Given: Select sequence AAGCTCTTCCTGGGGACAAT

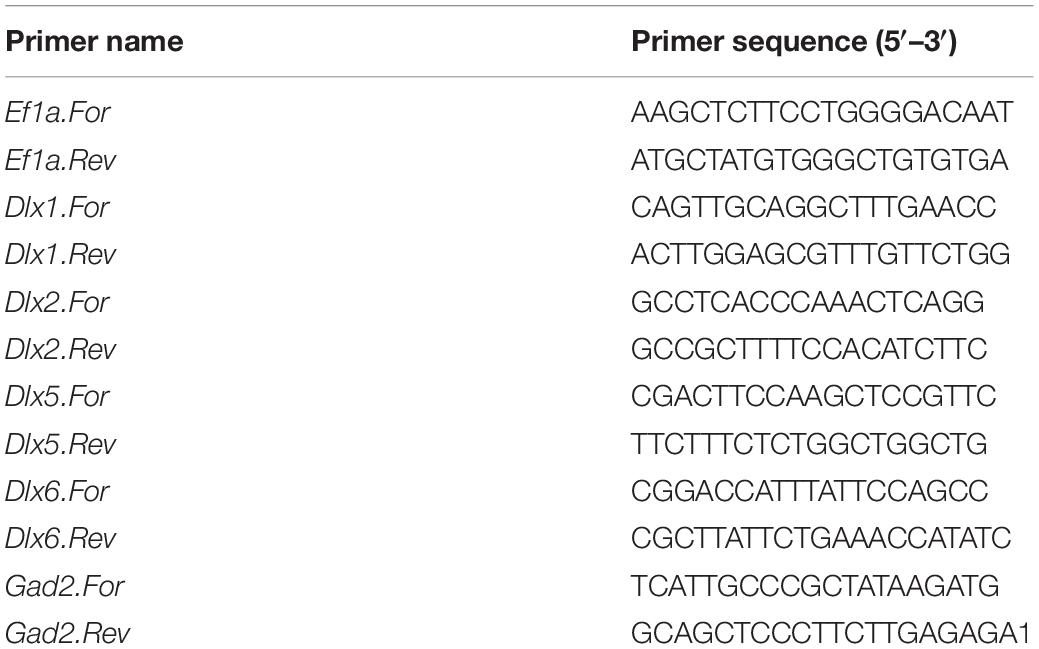Looking at the screenshot, I should (822, 112).
